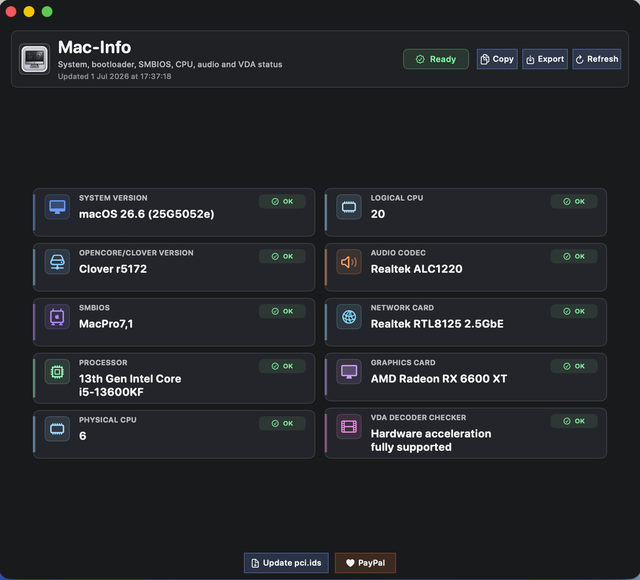Select the Network Card globe icon
Screen dimensions: 640x580
pyautogui.click(x=349, y=317)
